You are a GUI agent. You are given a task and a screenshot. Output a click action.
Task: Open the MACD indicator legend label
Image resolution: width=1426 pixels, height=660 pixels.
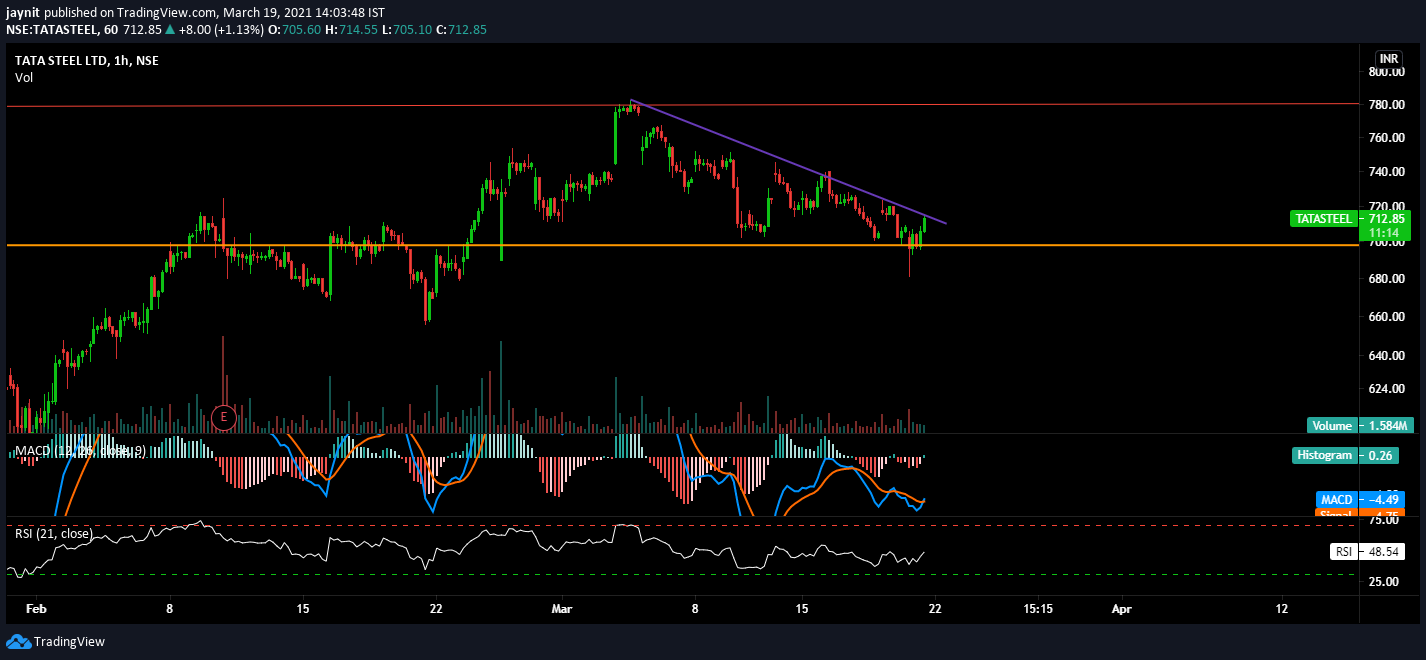click(80, 451)
